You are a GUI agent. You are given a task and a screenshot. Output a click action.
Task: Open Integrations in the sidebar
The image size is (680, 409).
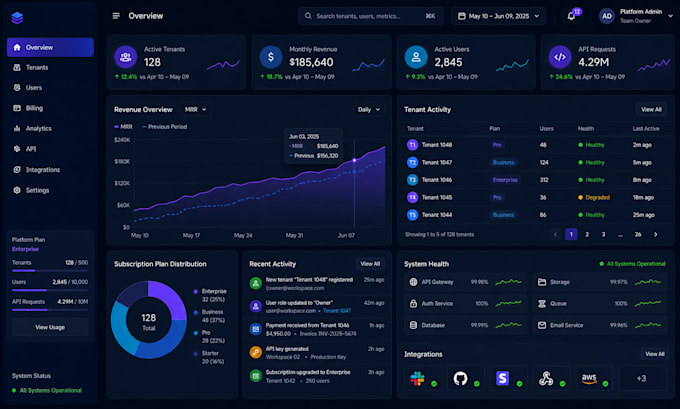tap(50, 170)
